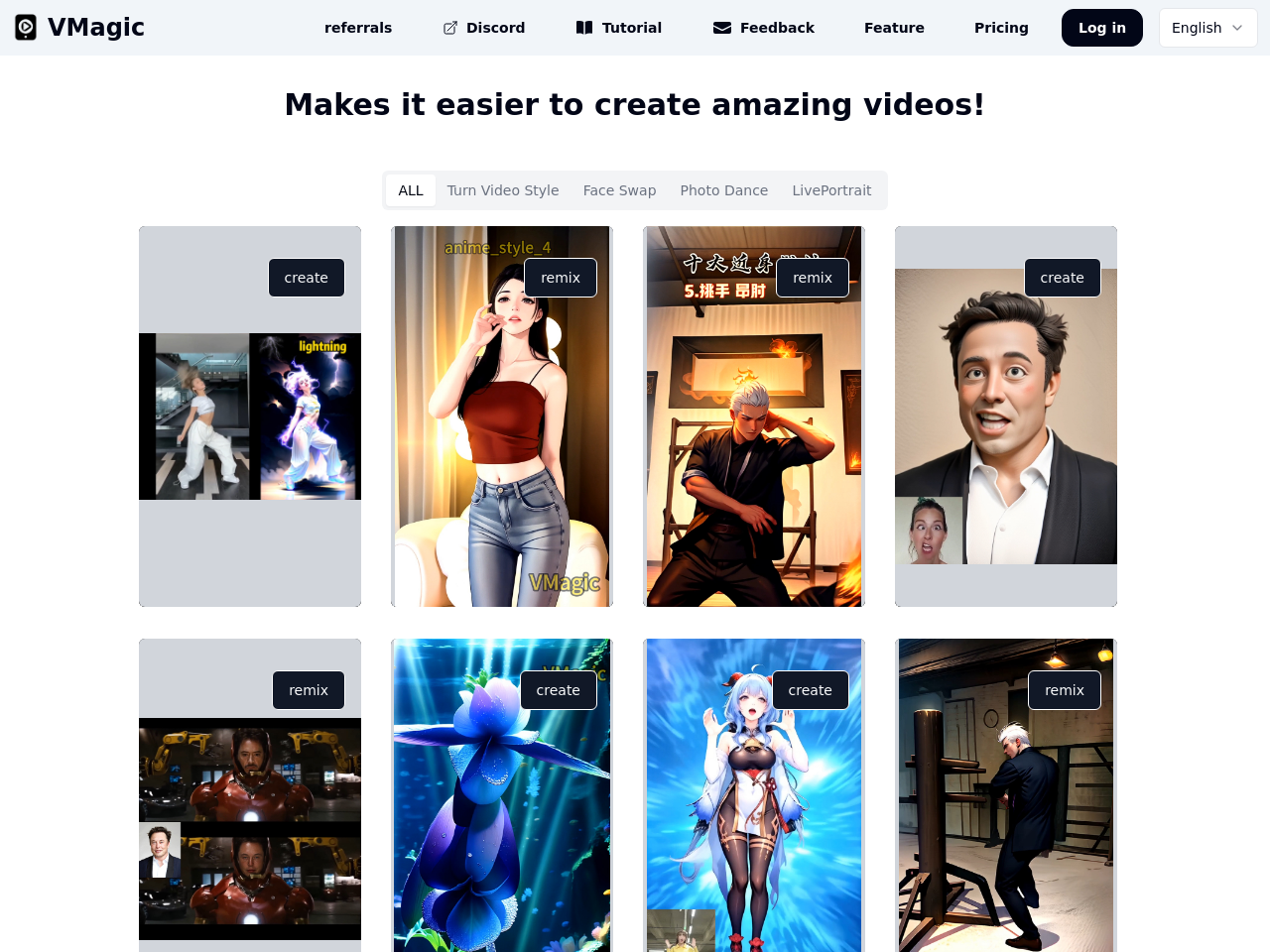Click create on the blue flower card
Image resolution: width=1270 pixels, height=952 pixels.
(559, 690)
